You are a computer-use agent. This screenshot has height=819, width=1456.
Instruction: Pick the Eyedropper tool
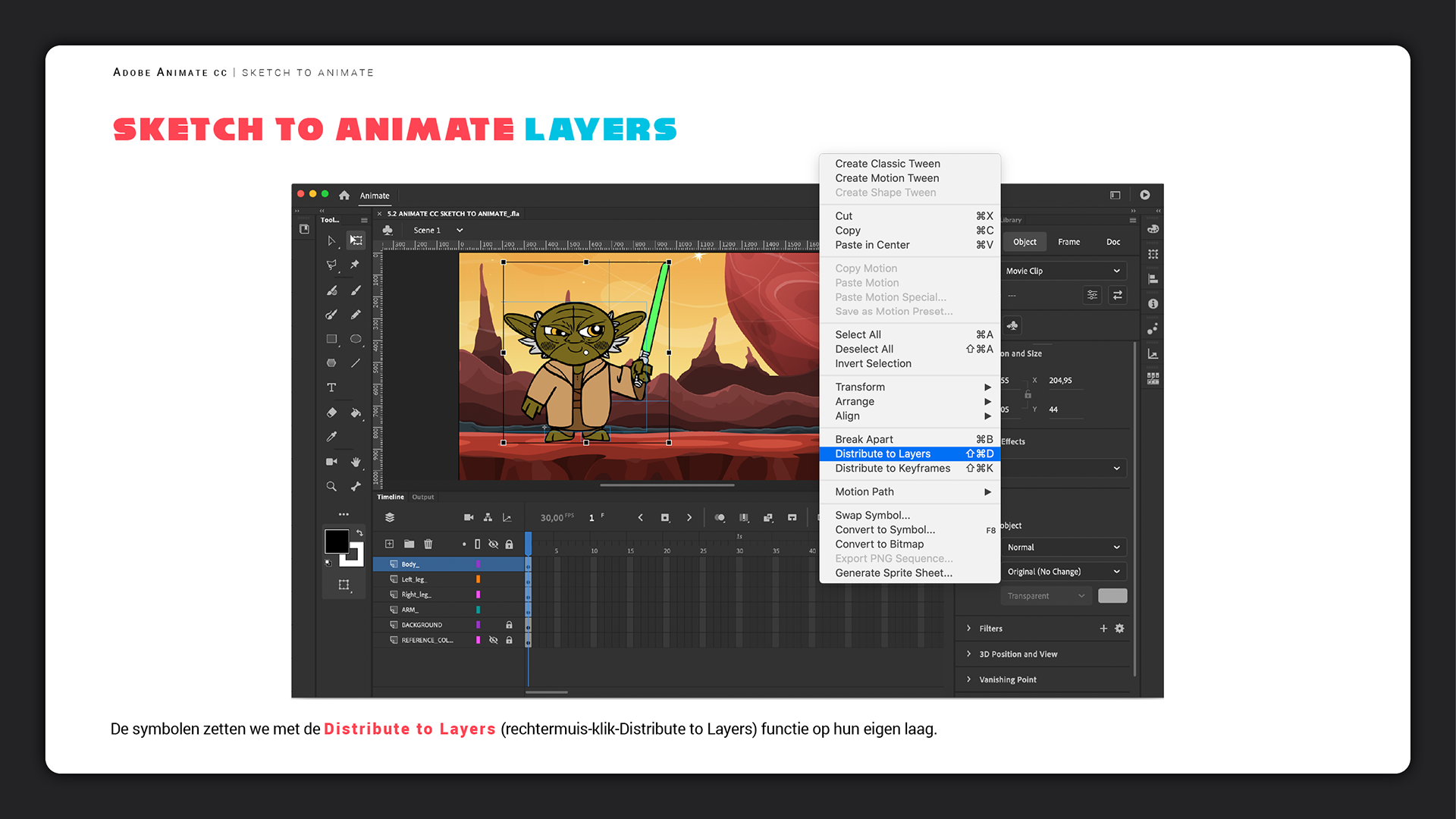331,437
